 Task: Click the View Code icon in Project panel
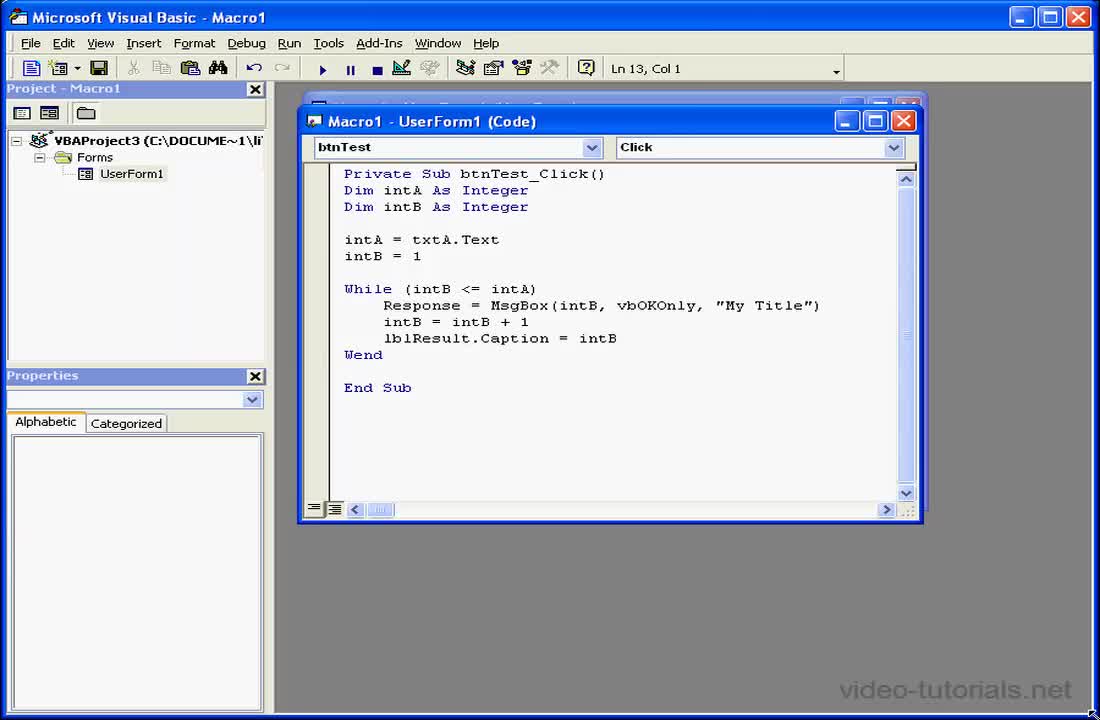(22, 113)
